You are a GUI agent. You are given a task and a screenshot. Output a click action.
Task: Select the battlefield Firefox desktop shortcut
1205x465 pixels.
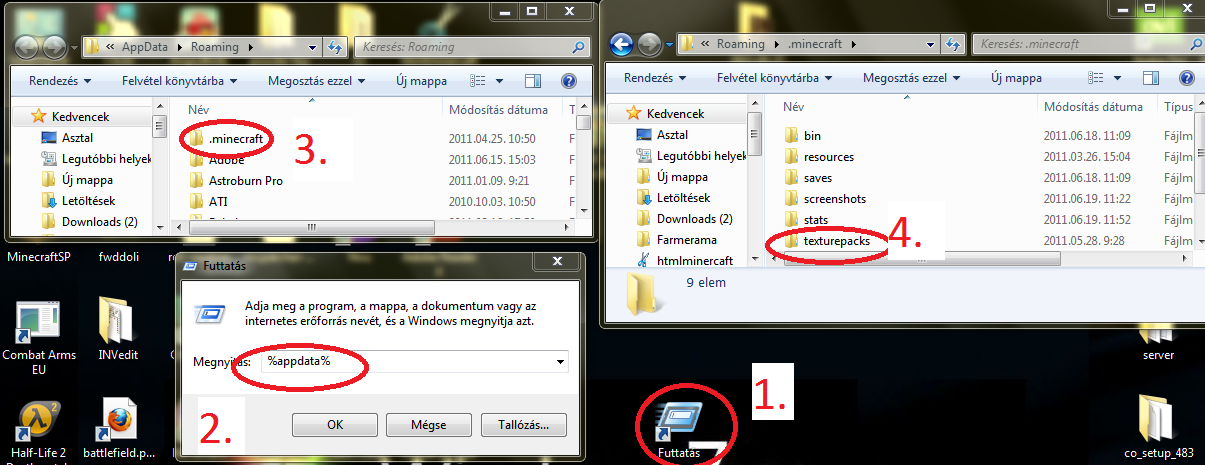click(x=118, y=430)
